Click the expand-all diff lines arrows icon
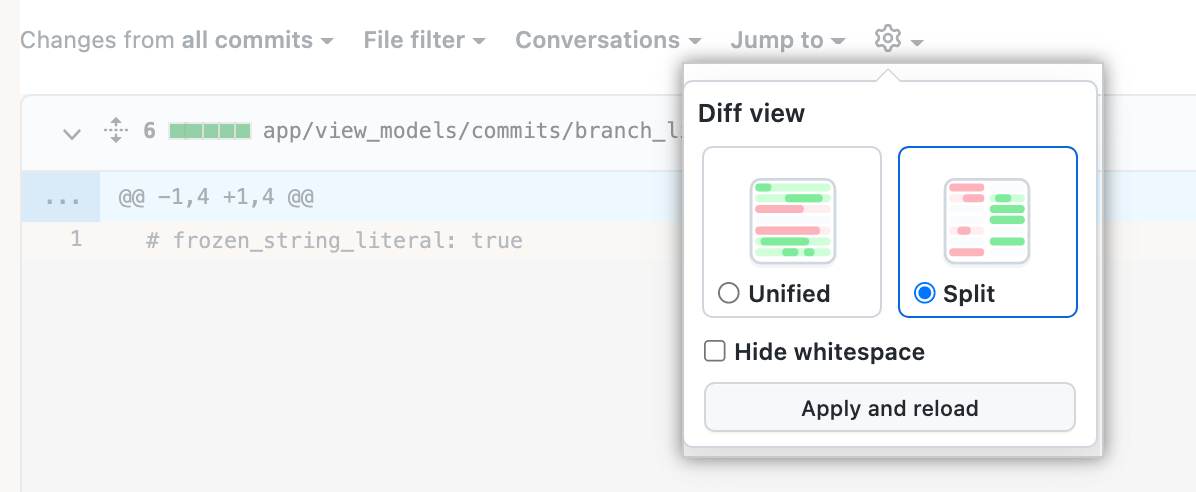The image size is (1196, 492). (x=115, y=131)
